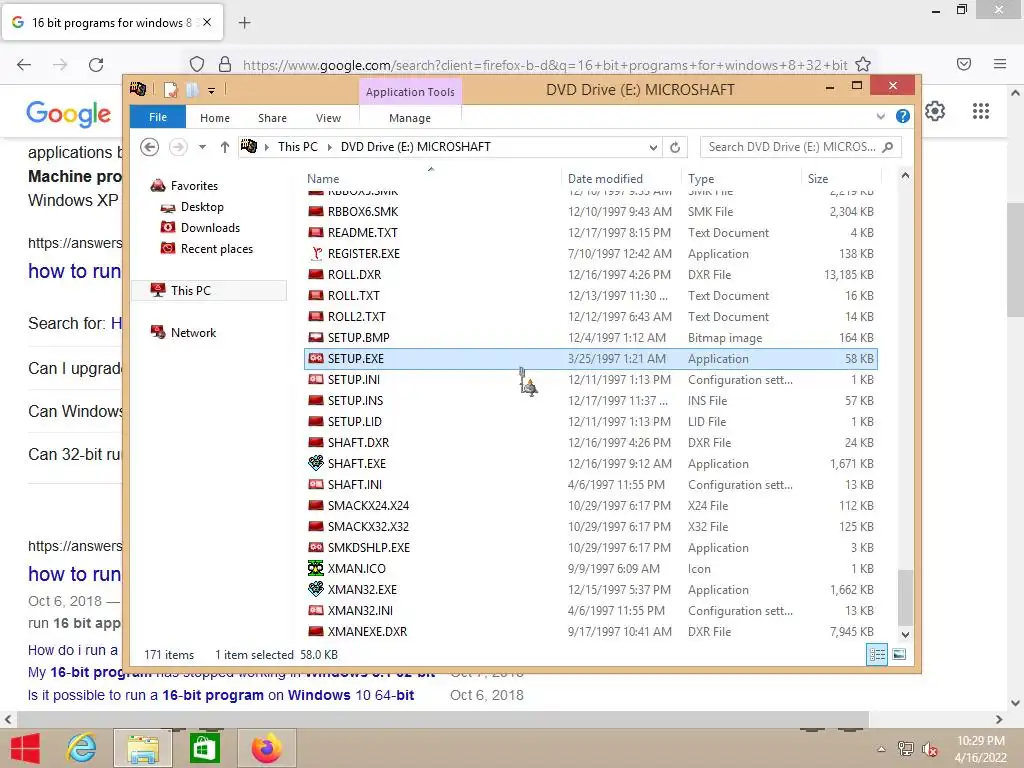Image resolution: width=1024 pixels, height=768 pixels.
Task: Open the File ribbon tab
Action: click(x=158, y=117)
